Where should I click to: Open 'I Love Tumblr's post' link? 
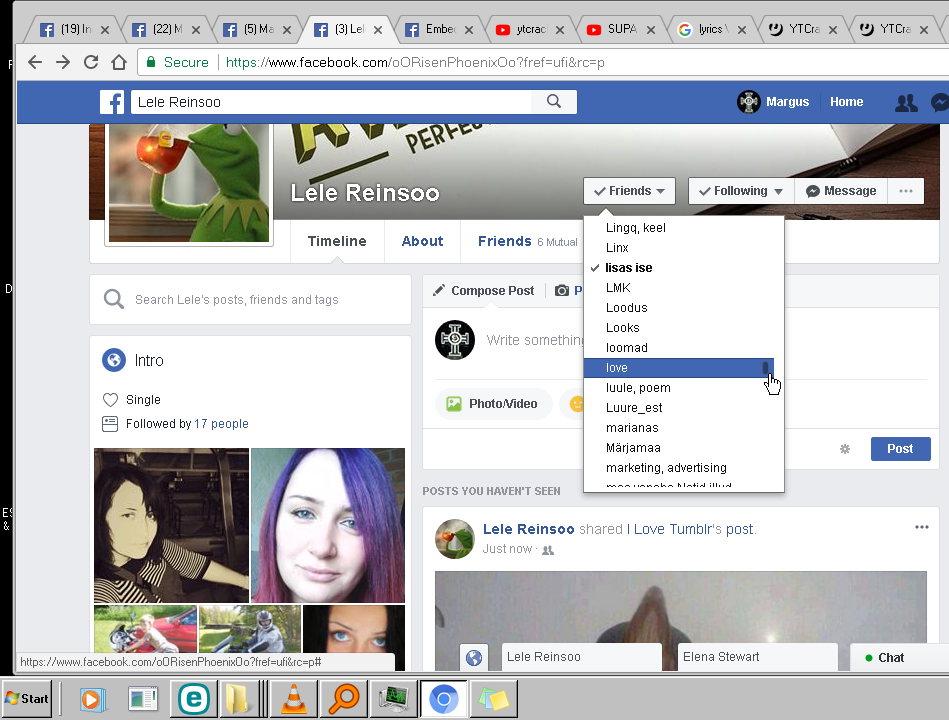[691, 529]
